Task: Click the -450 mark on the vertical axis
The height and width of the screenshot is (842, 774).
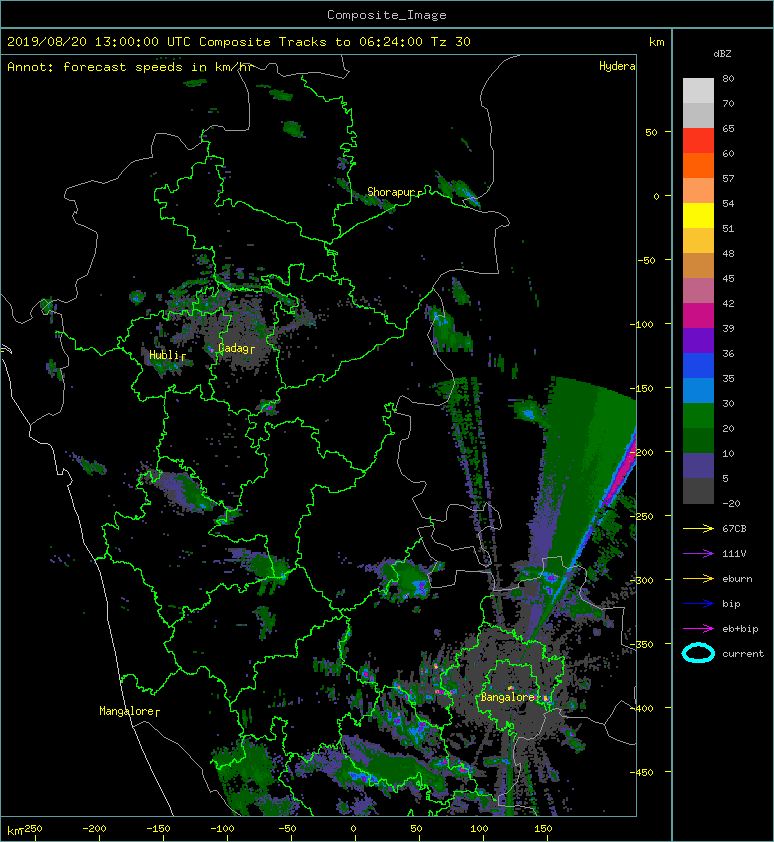Action: (x=641, y=772)
